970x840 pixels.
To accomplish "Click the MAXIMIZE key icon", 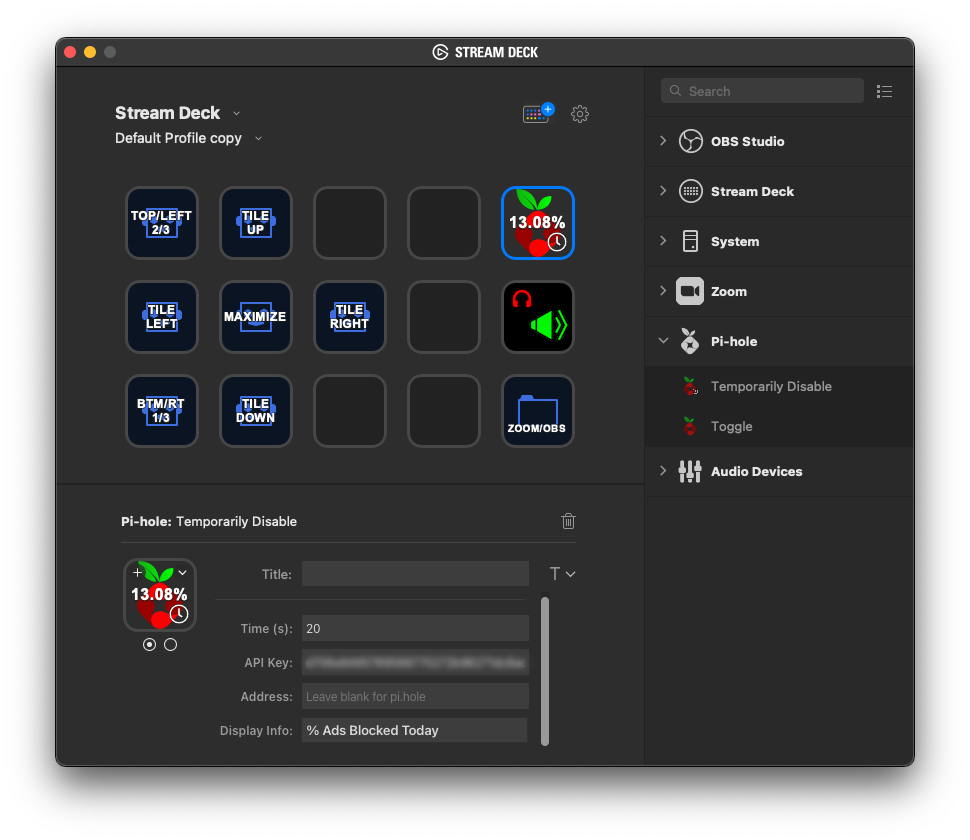I will pyautogui.click(x=255, y=317).
